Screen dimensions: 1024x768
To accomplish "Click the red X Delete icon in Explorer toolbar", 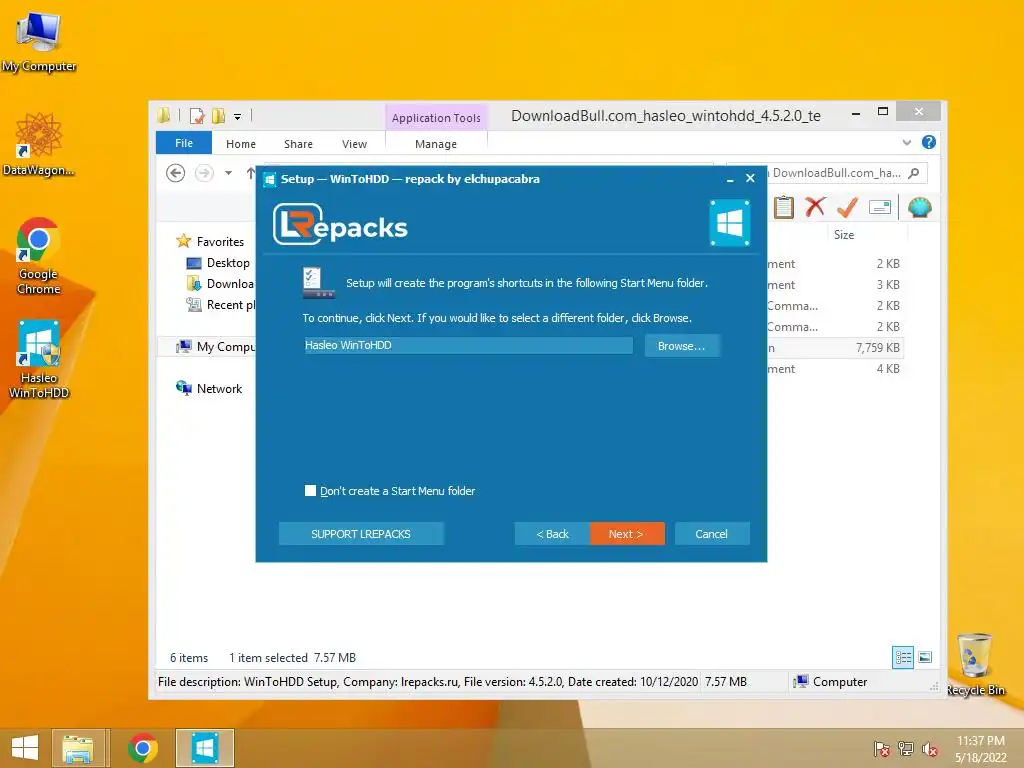I will [815, 208].
